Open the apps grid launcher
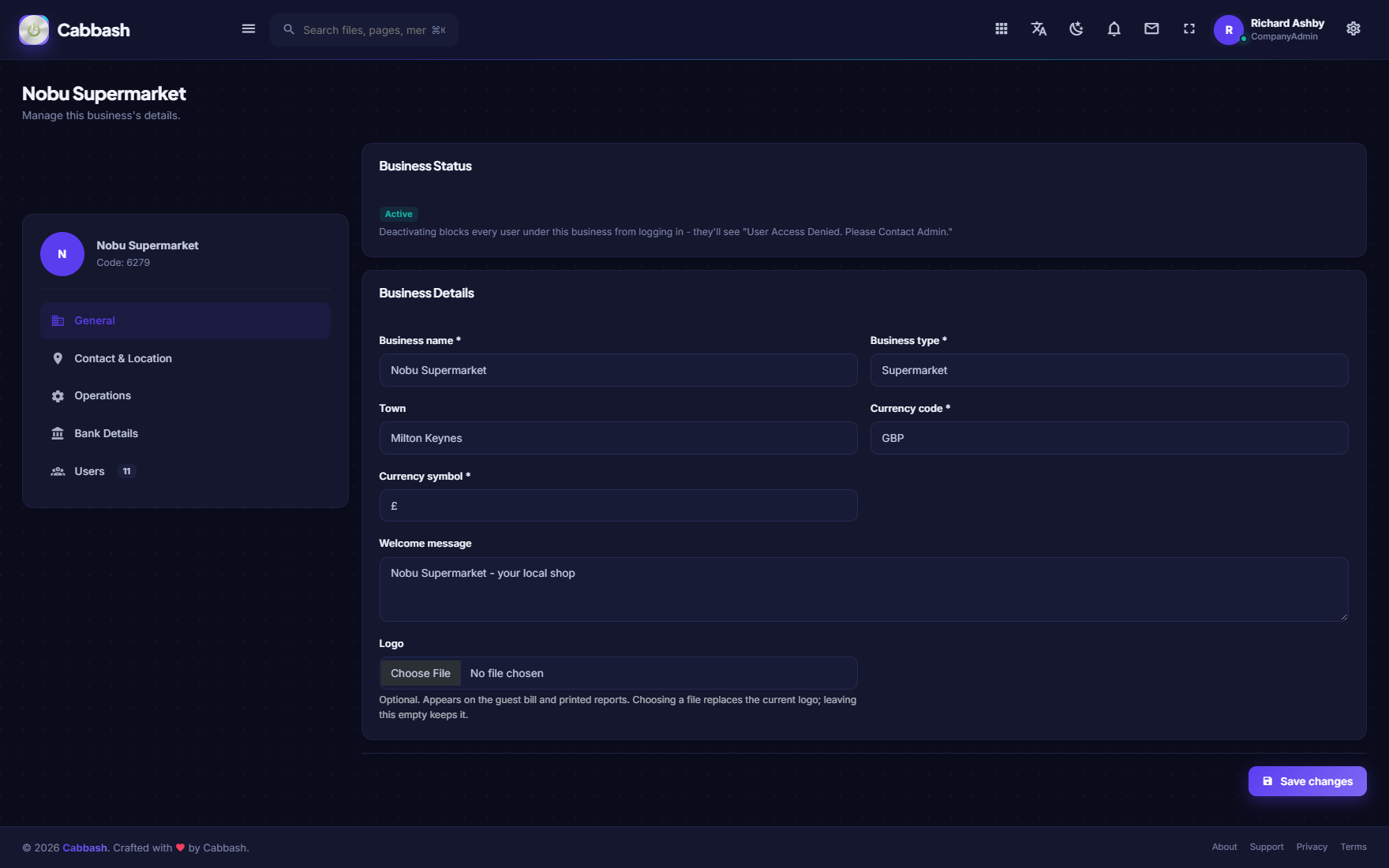Viewport: 1389px width, 868px height. coord(1002,29)
